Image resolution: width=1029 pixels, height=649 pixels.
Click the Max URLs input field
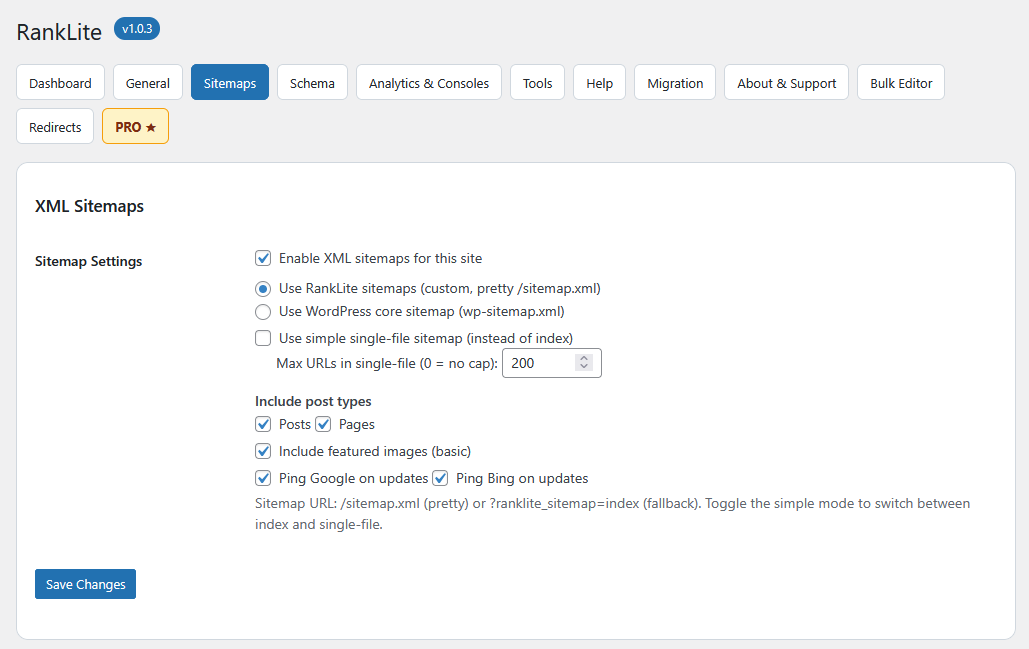[x=540, y=363]
